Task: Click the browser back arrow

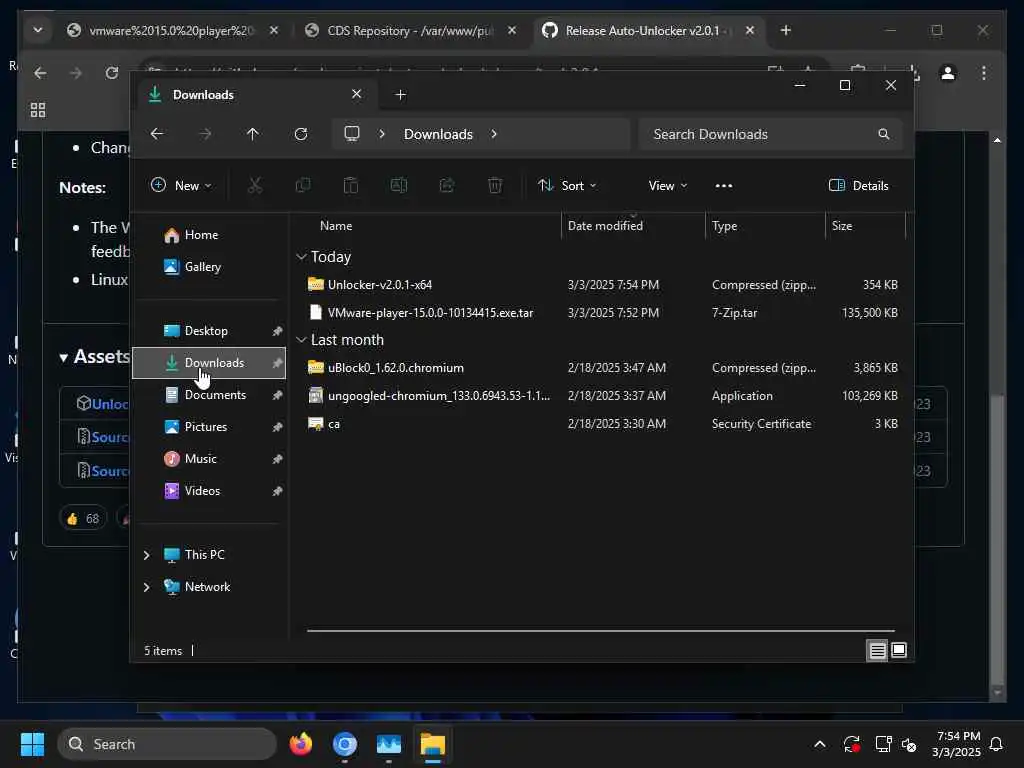Action: tap(40, 73)
